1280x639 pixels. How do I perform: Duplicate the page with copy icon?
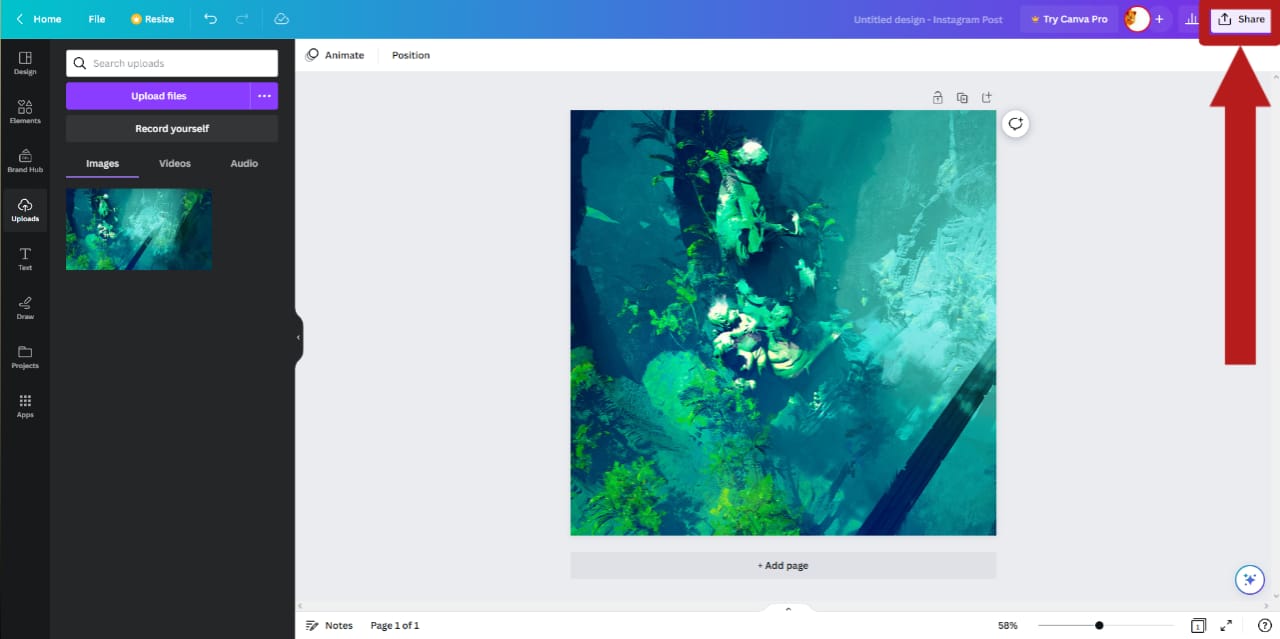(962, 98)
